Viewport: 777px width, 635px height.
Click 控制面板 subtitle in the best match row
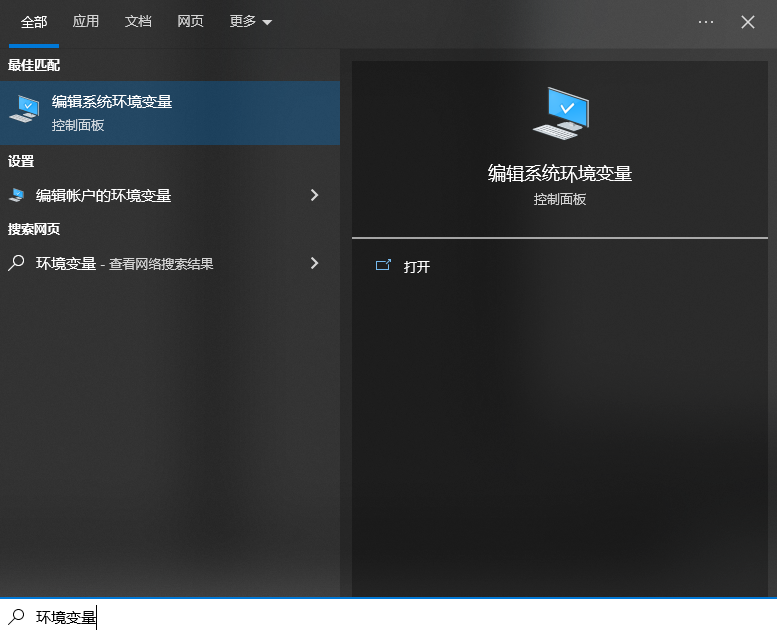point(78,125)
